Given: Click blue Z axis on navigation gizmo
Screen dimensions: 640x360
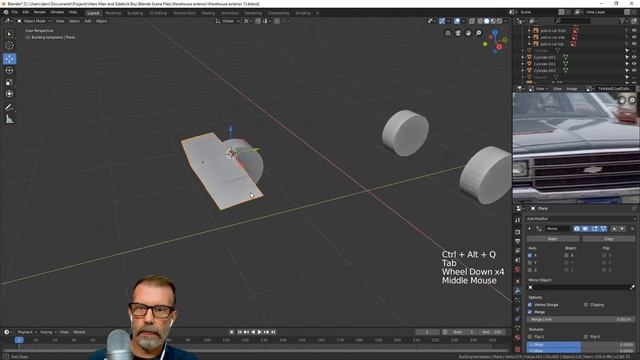Looking at the screenshot, I should click(495, 32).
